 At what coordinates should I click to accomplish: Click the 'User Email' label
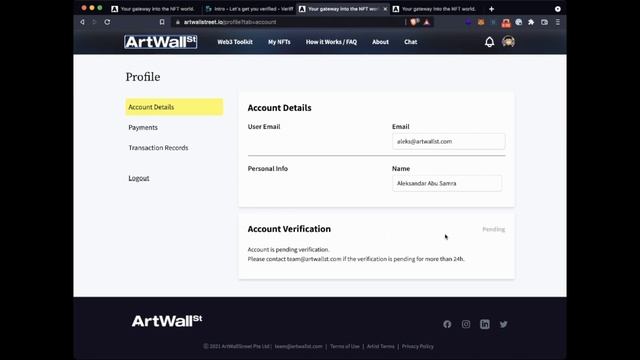264,127
